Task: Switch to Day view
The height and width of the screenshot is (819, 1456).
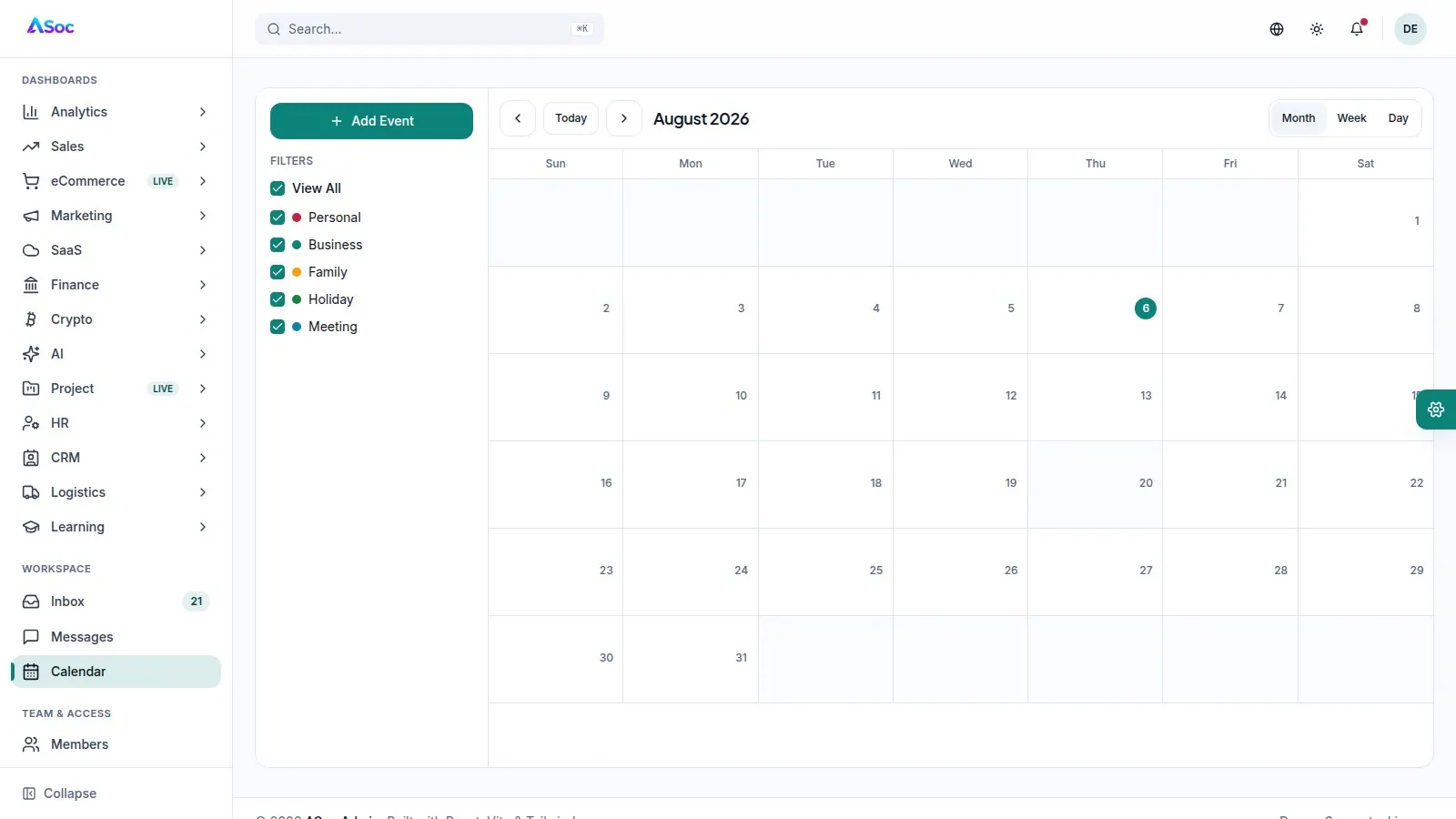Action: click(1399, 118)
